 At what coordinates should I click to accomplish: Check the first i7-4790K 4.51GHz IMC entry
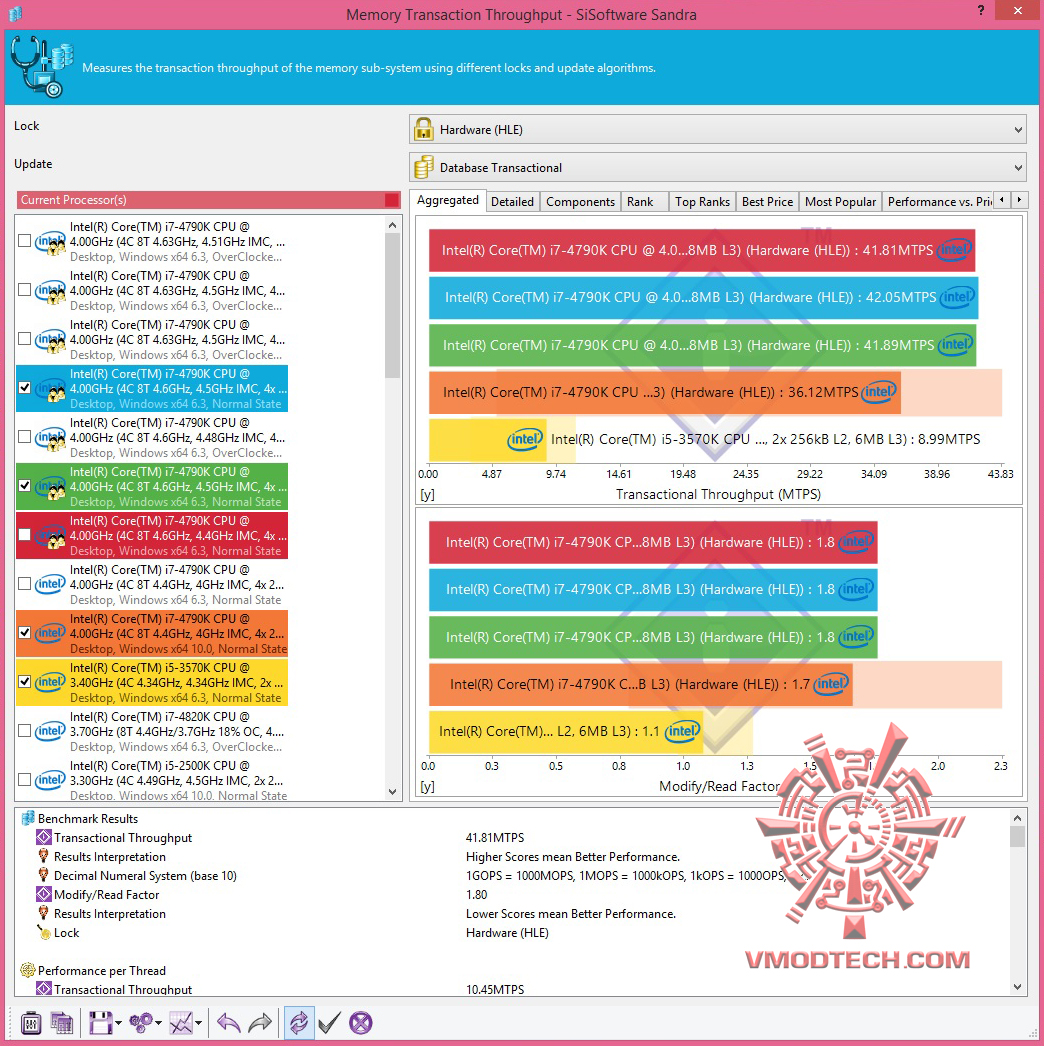[x=25, y=241]
